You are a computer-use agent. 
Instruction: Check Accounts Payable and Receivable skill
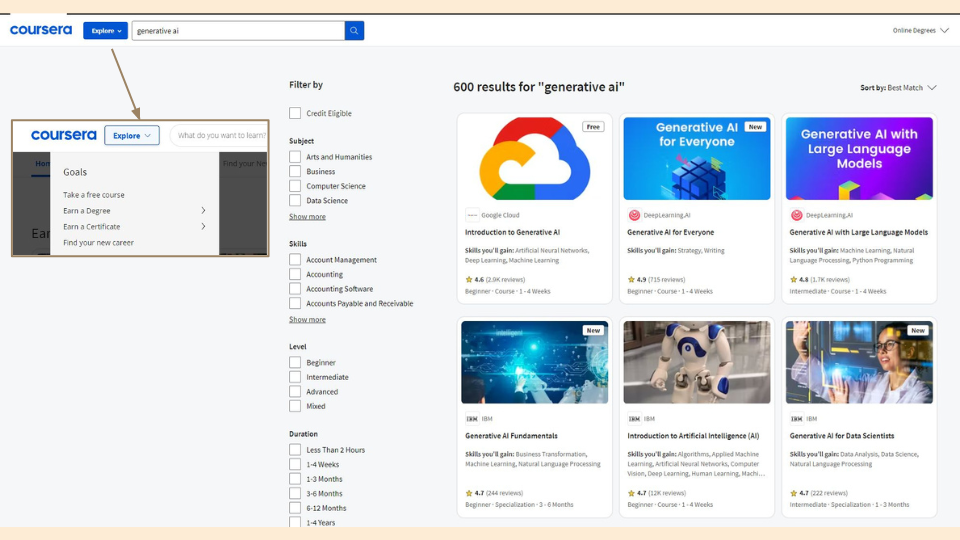[x=295, y=304]
